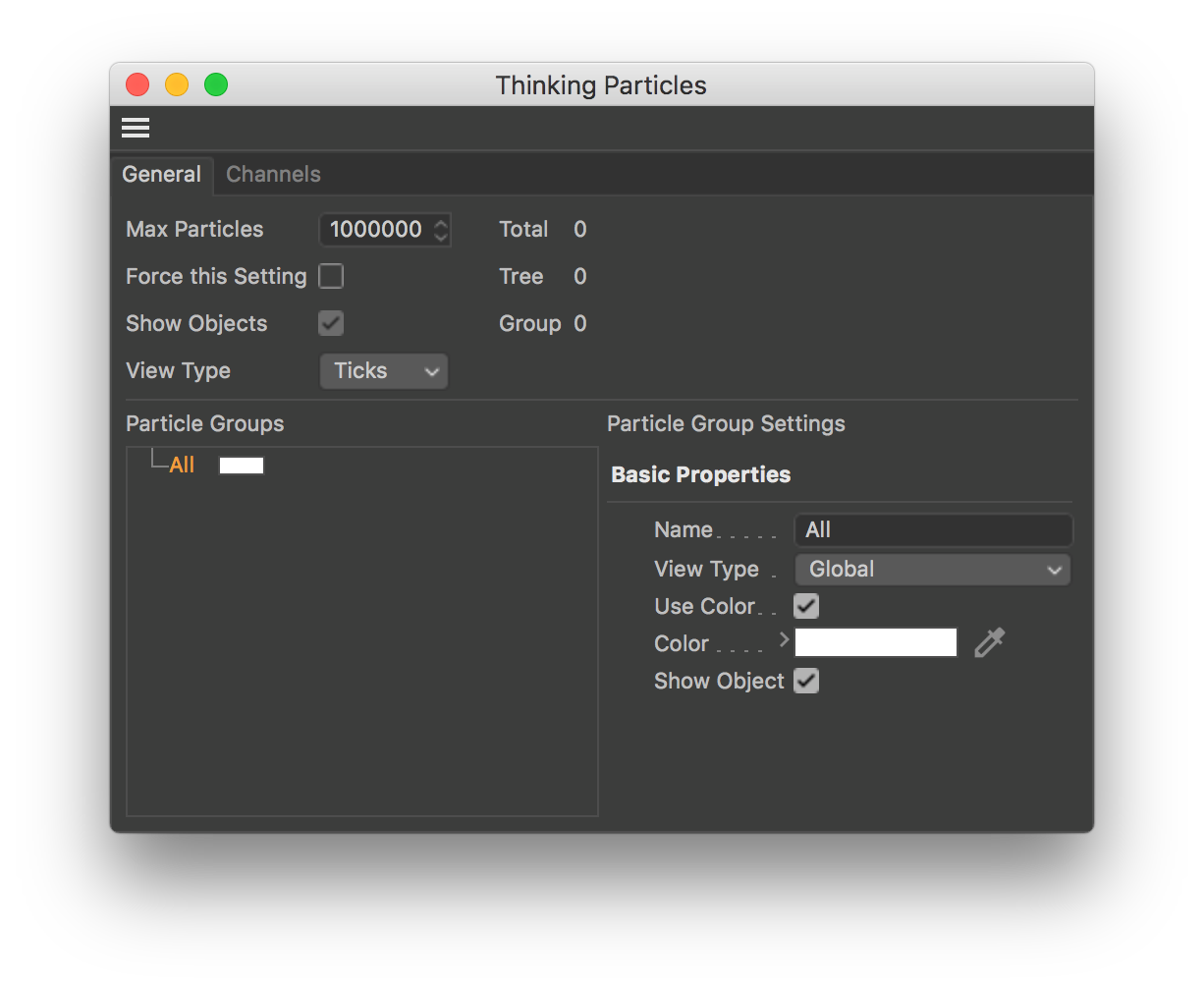This screenshot has width=1204, height=990.
Task: Open the View Type dropdown showing Ticks
Action: pos(383,371)
